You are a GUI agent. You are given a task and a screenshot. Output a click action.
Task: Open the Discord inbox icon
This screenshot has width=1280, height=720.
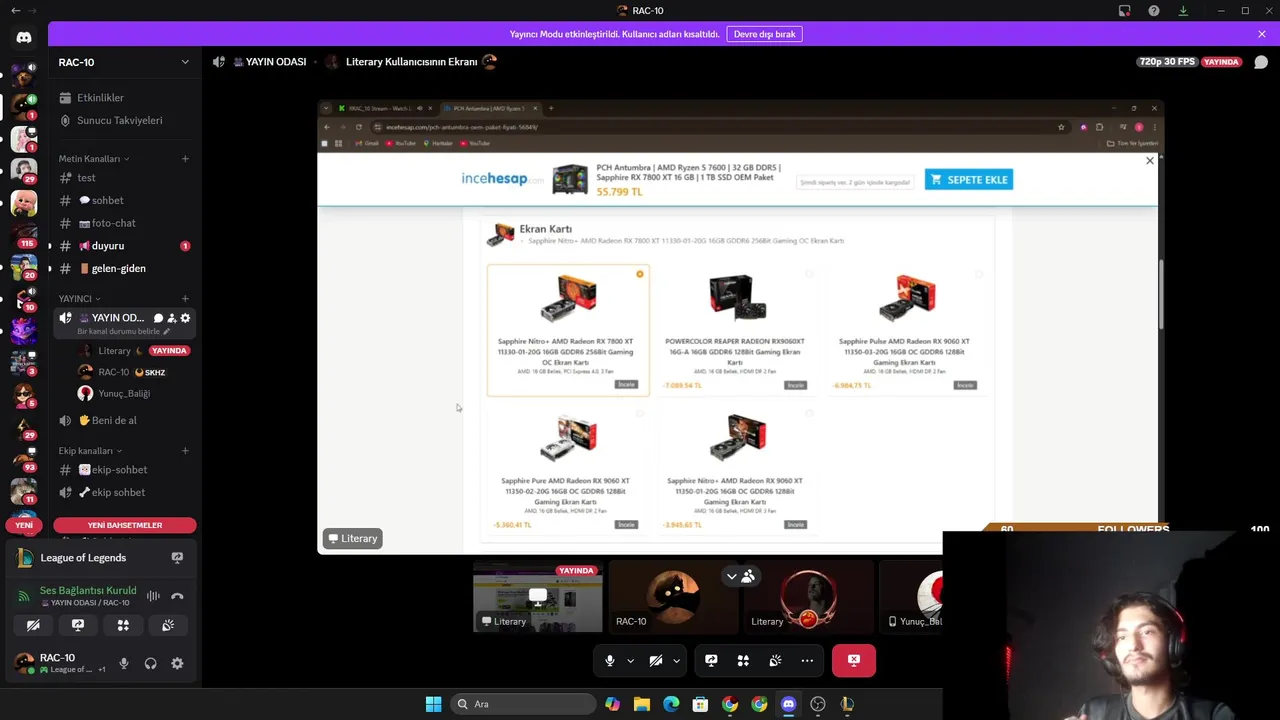[1125, 11]
